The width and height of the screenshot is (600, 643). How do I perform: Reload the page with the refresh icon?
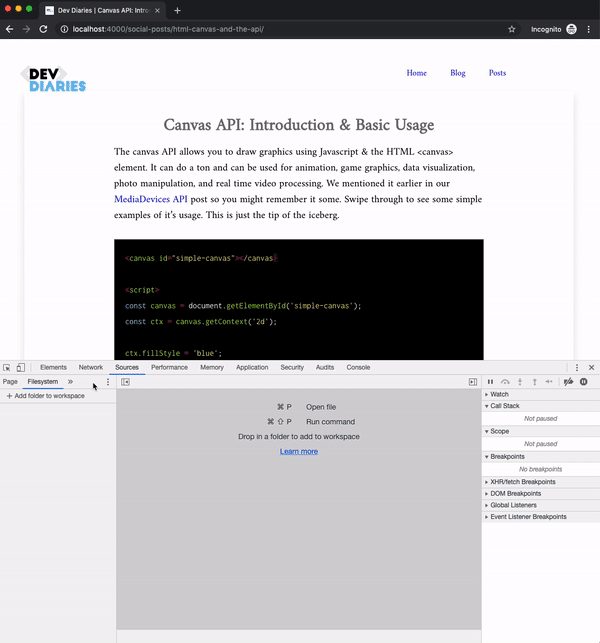[x=43, y=29]
